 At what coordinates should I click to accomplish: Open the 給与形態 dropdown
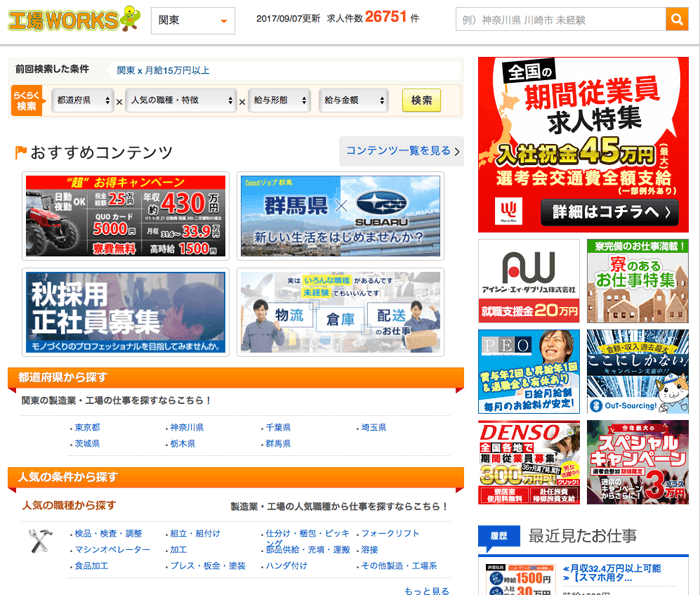(279, 100)
